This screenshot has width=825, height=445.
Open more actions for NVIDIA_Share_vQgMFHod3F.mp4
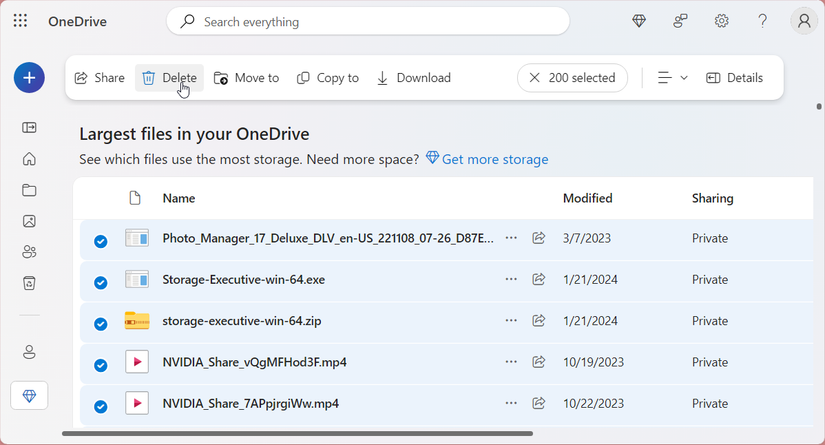coord(511,362)
